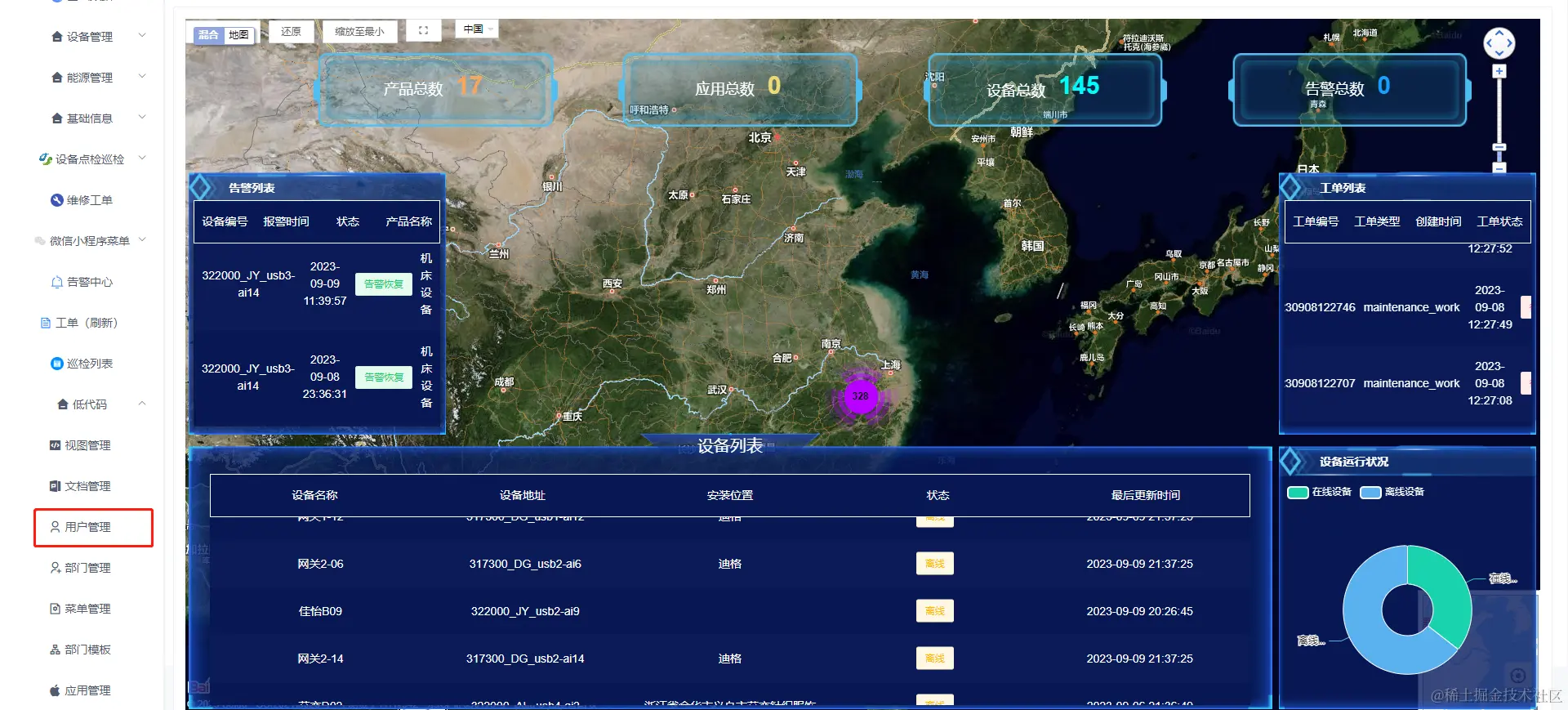Image resolution: width=1568 pixels, height=710 pixels.
Task: Click the 产品总数 17 stat card
Action: click(436, 89)
